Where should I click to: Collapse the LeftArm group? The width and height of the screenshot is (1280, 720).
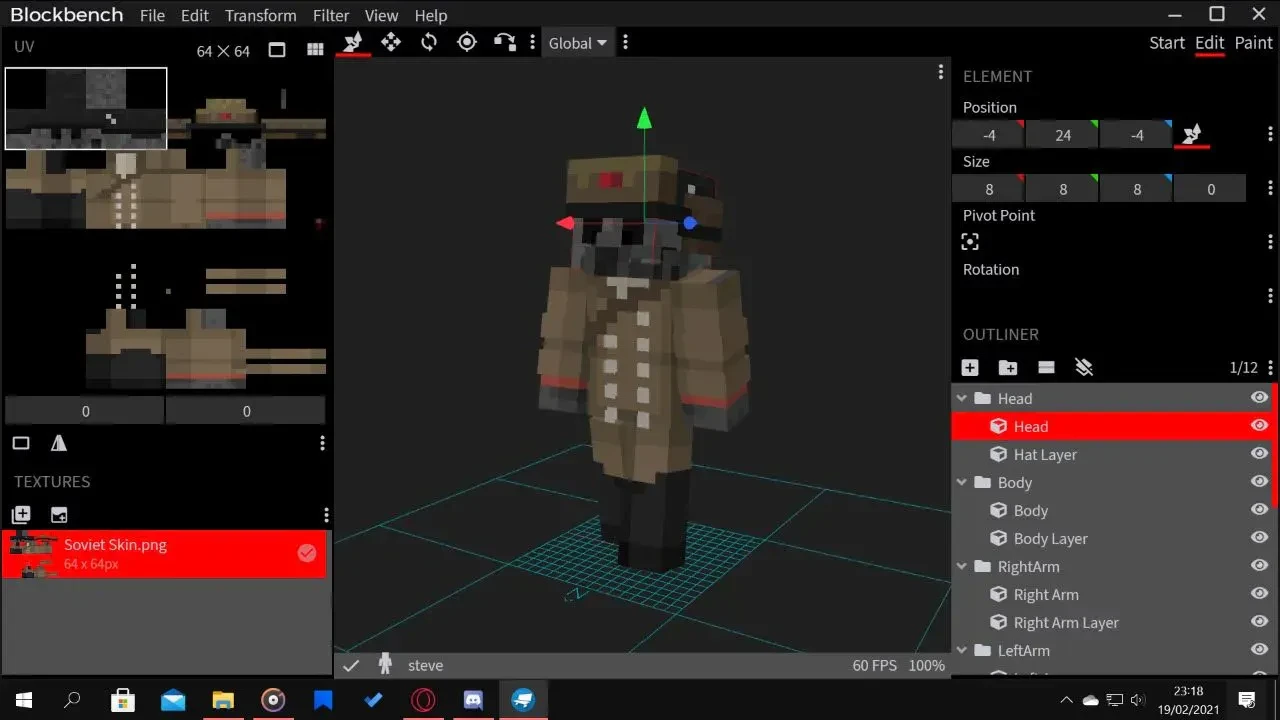pyautogui.click(x=962, y=650)
